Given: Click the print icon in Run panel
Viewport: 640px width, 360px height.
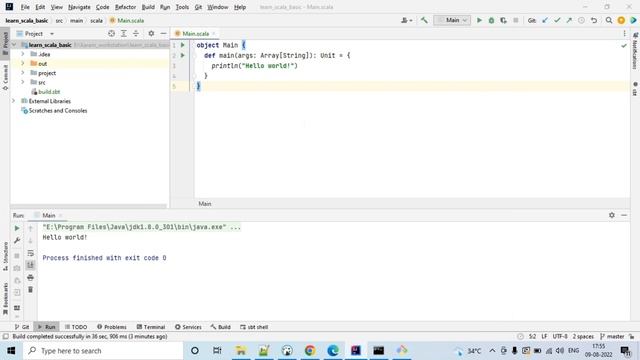Looking at the screenshot, I should click(30, 278).
